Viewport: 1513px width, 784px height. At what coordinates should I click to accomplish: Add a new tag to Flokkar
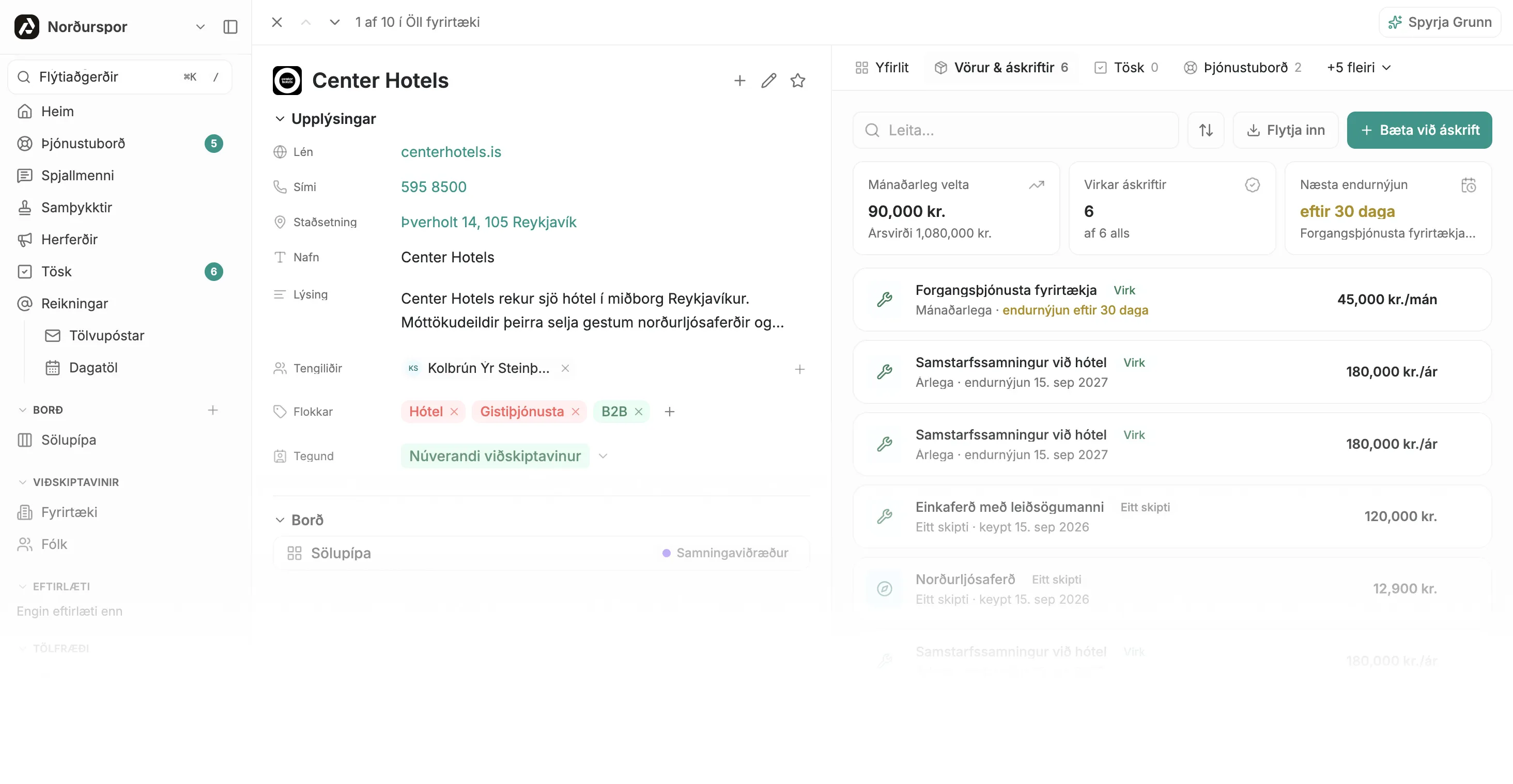[670, 412]
